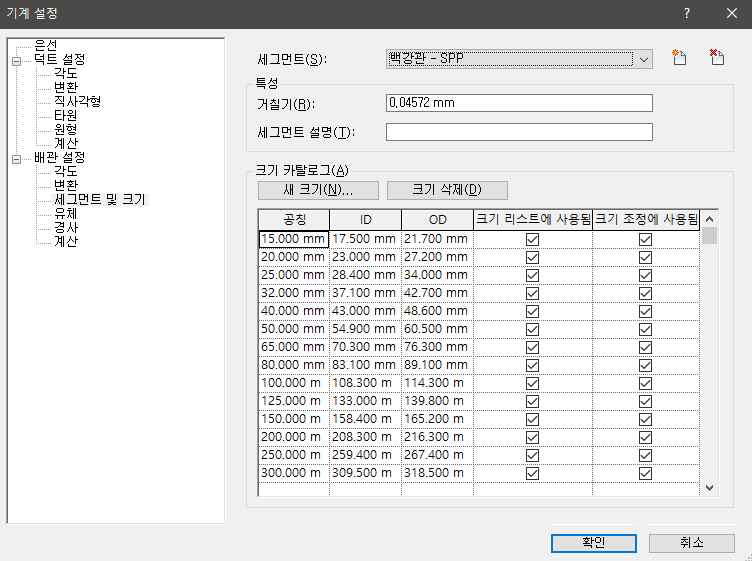Select 은선 in the settings tree
This screenshot has width=752, height=561.
click(46, 46)
